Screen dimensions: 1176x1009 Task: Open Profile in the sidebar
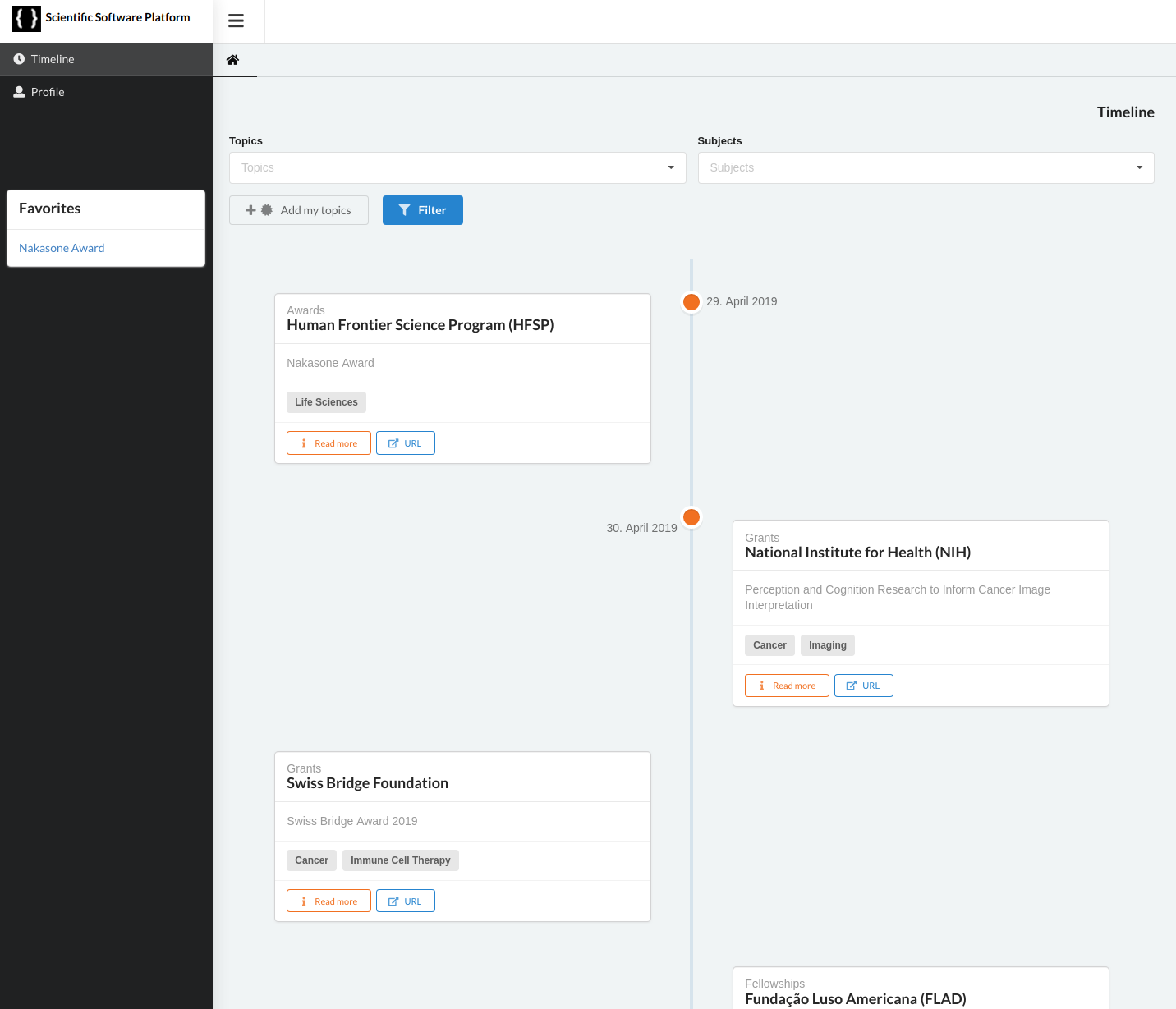pyautogui.click(x=106, y=92)
